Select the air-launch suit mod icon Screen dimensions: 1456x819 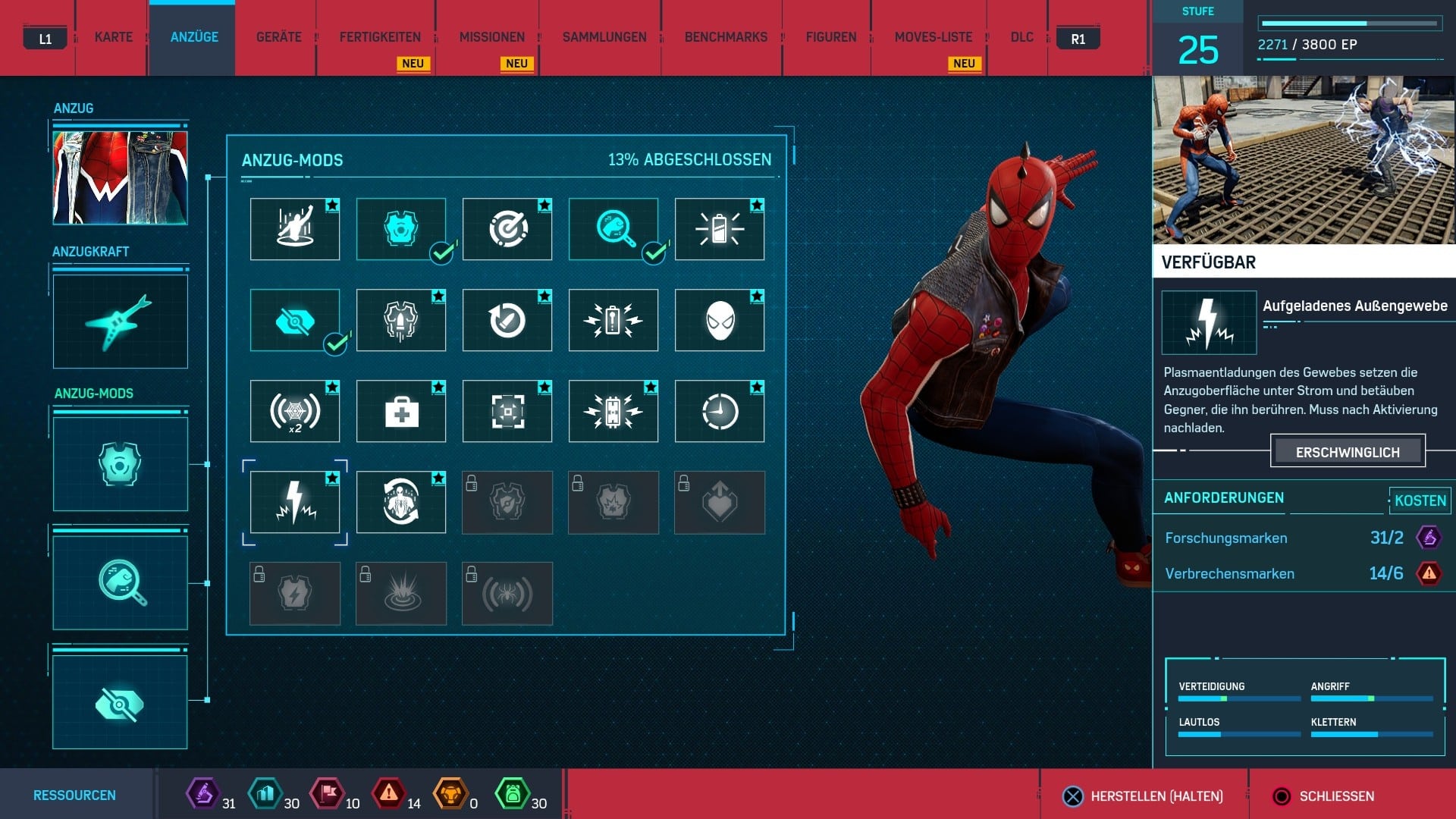(x=295, y=229)
